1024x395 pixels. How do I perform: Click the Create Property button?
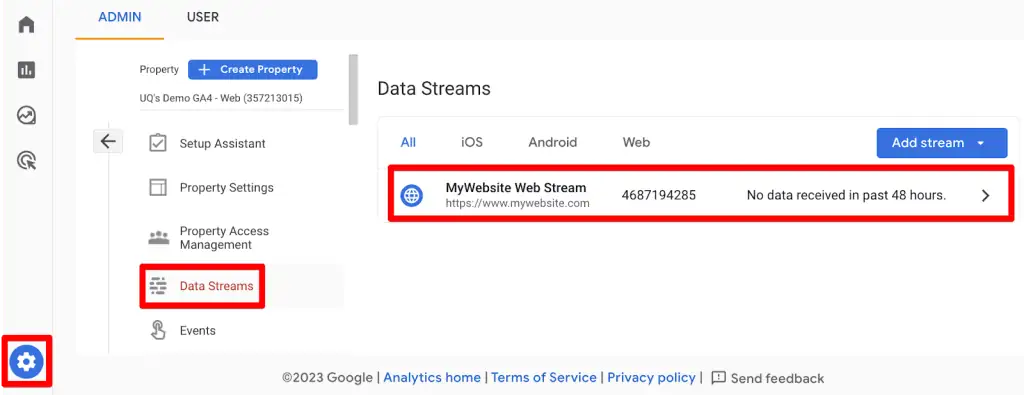coord(253,69)
